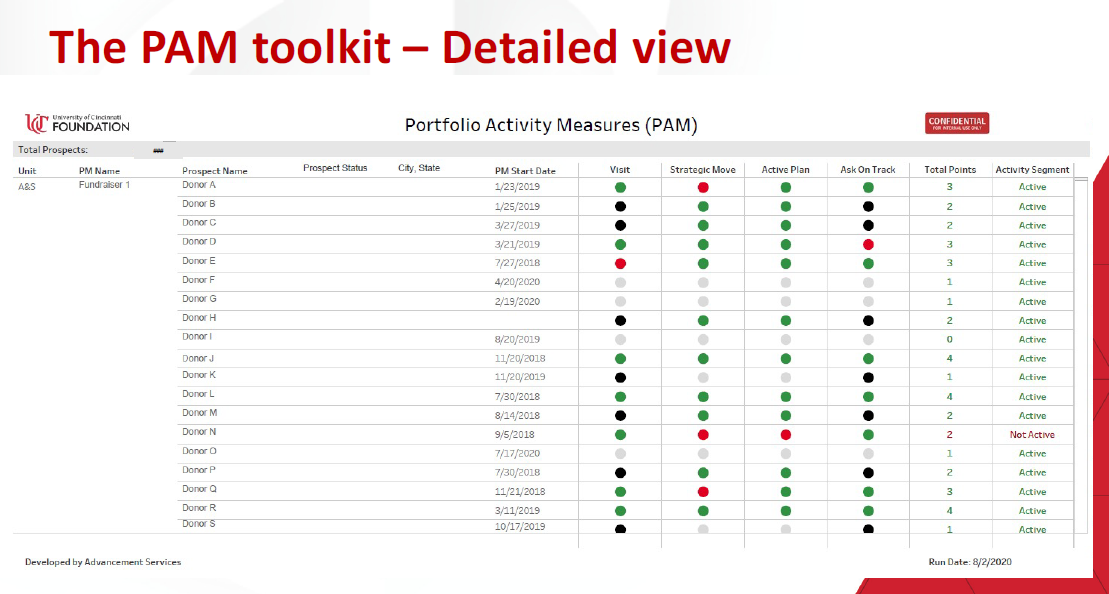This screenshot has width=1109, height=594.
Task: Click the A&S unit cell
Action: 26,187
